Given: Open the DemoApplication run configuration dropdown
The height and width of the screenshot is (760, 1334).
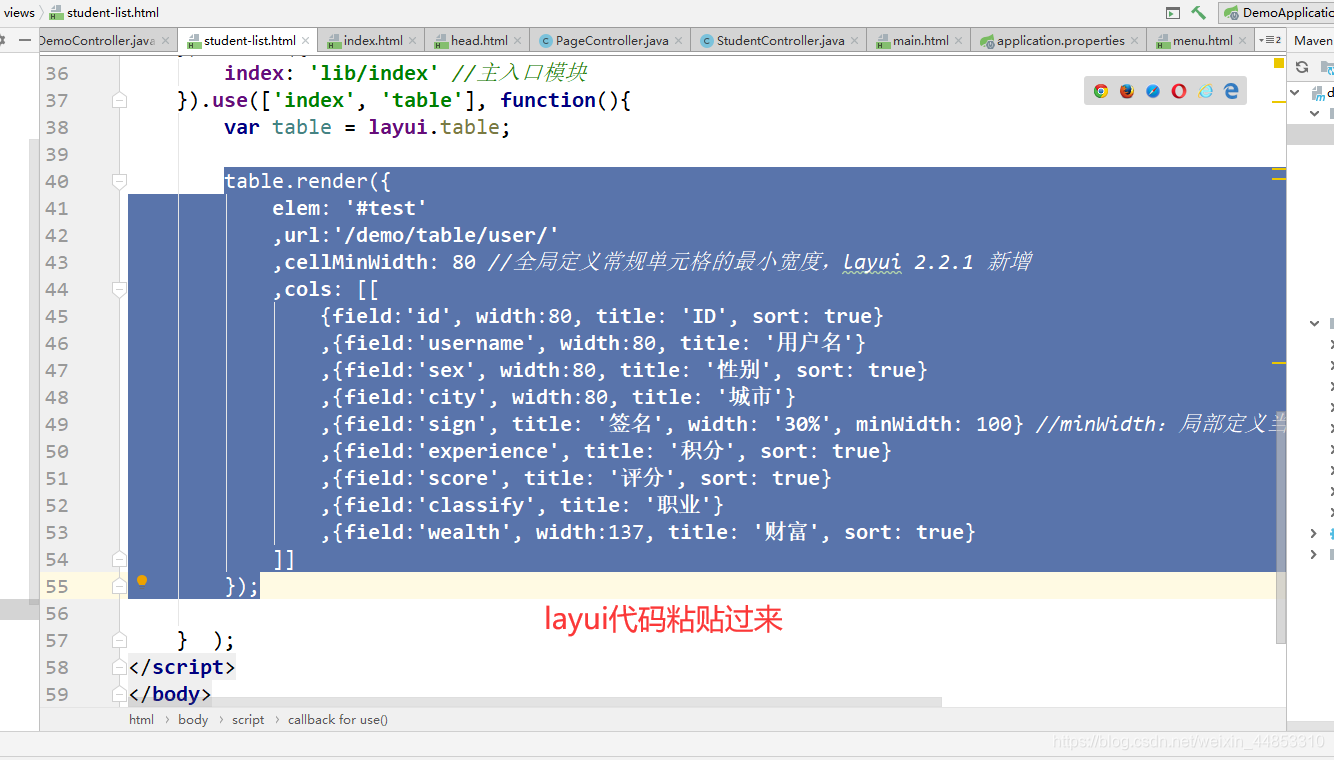Looking at the screenshot, I should pyautogui.click(x=1277, y=13).
